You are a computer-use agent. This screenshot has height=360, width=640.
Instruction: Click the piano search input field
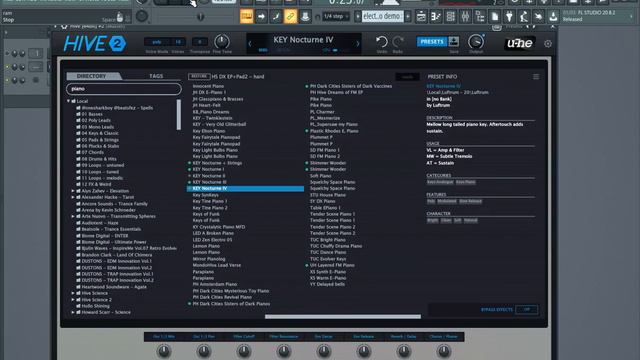click(x=124, y=89)
